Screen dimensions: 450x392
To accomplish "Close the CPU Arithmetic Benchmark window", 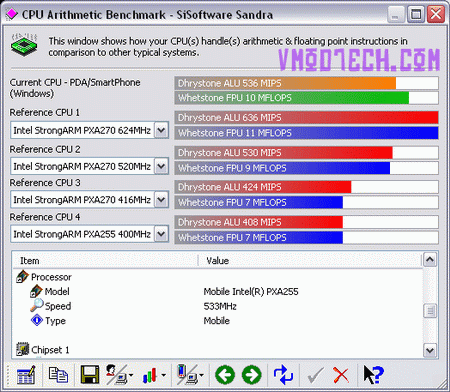I will tap(436, 14).
